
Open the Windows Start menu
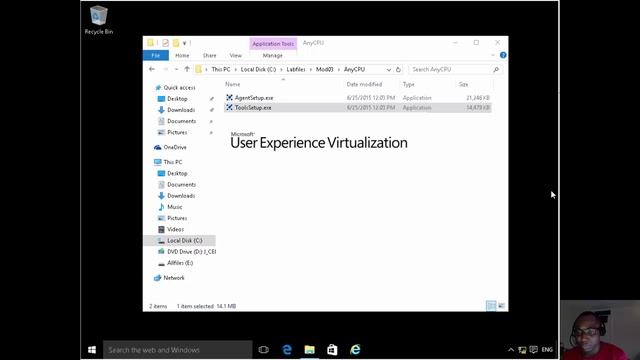pyautogui.click(x=92, y=350)
